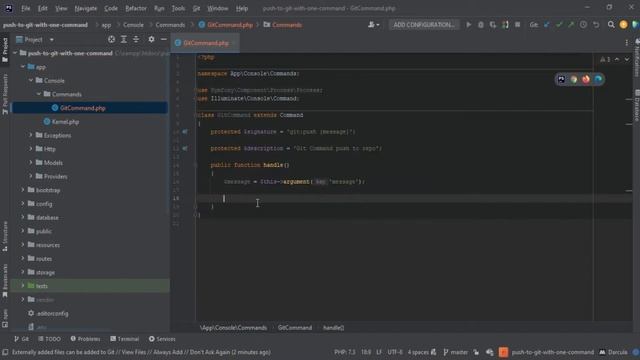This screenshot has height=360, width=640.
Task: Open the Services tool window
Action: (x=162, y=339)
